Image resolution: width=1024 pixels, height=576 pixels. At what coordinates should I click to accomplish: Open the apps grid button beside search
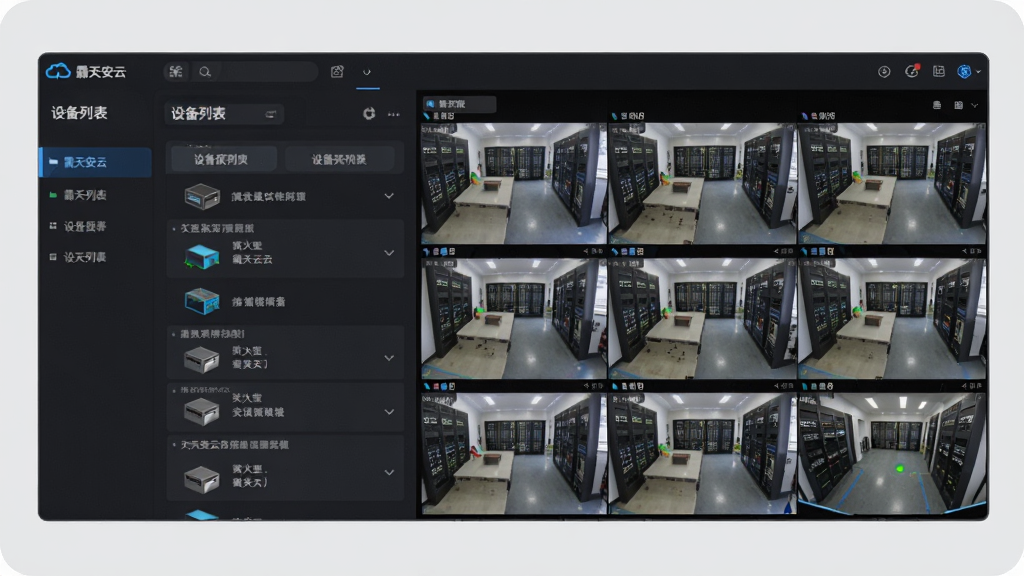coord(176,72)
